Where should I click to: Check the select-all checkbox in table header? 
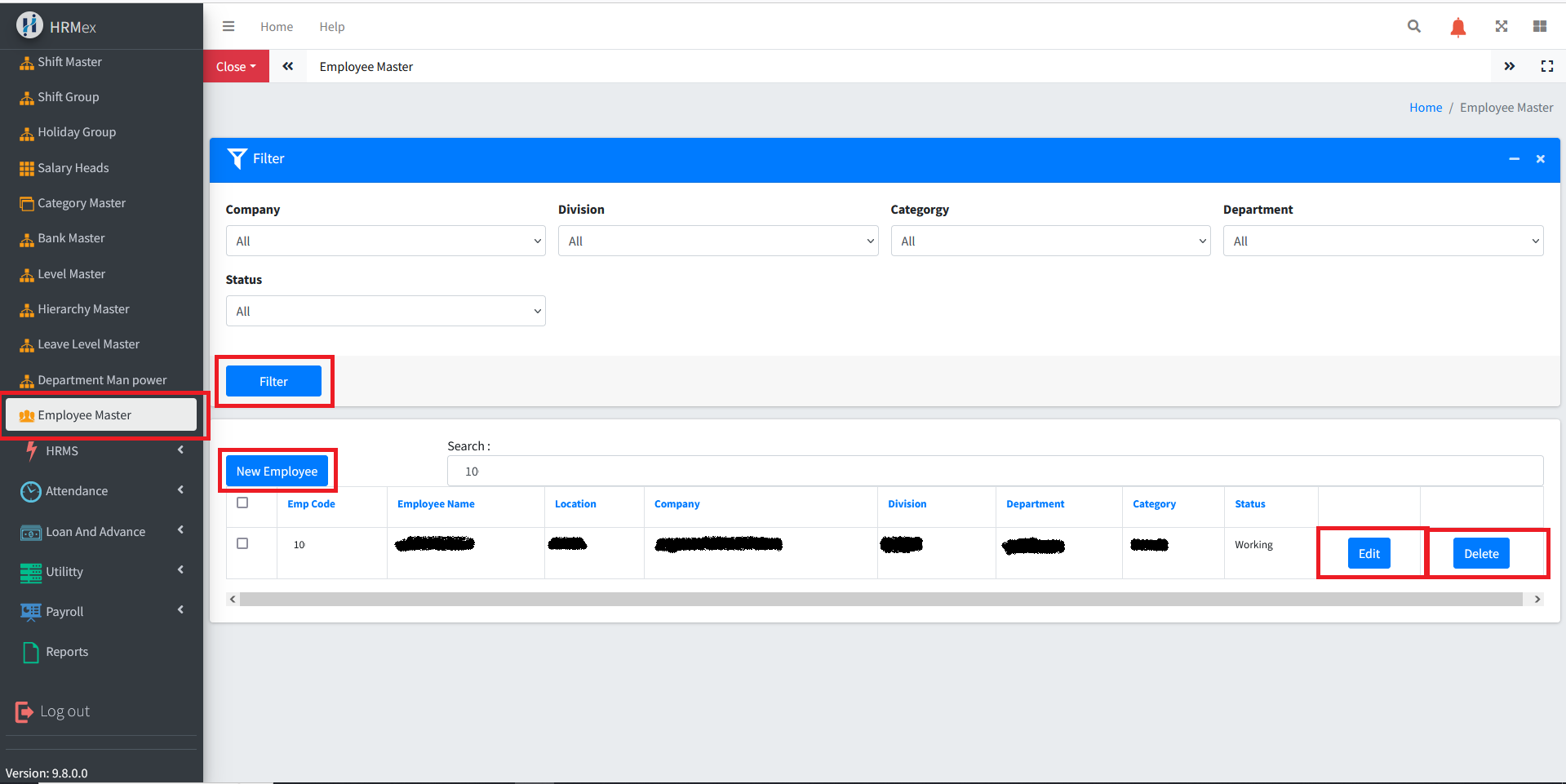coord(242,503)
